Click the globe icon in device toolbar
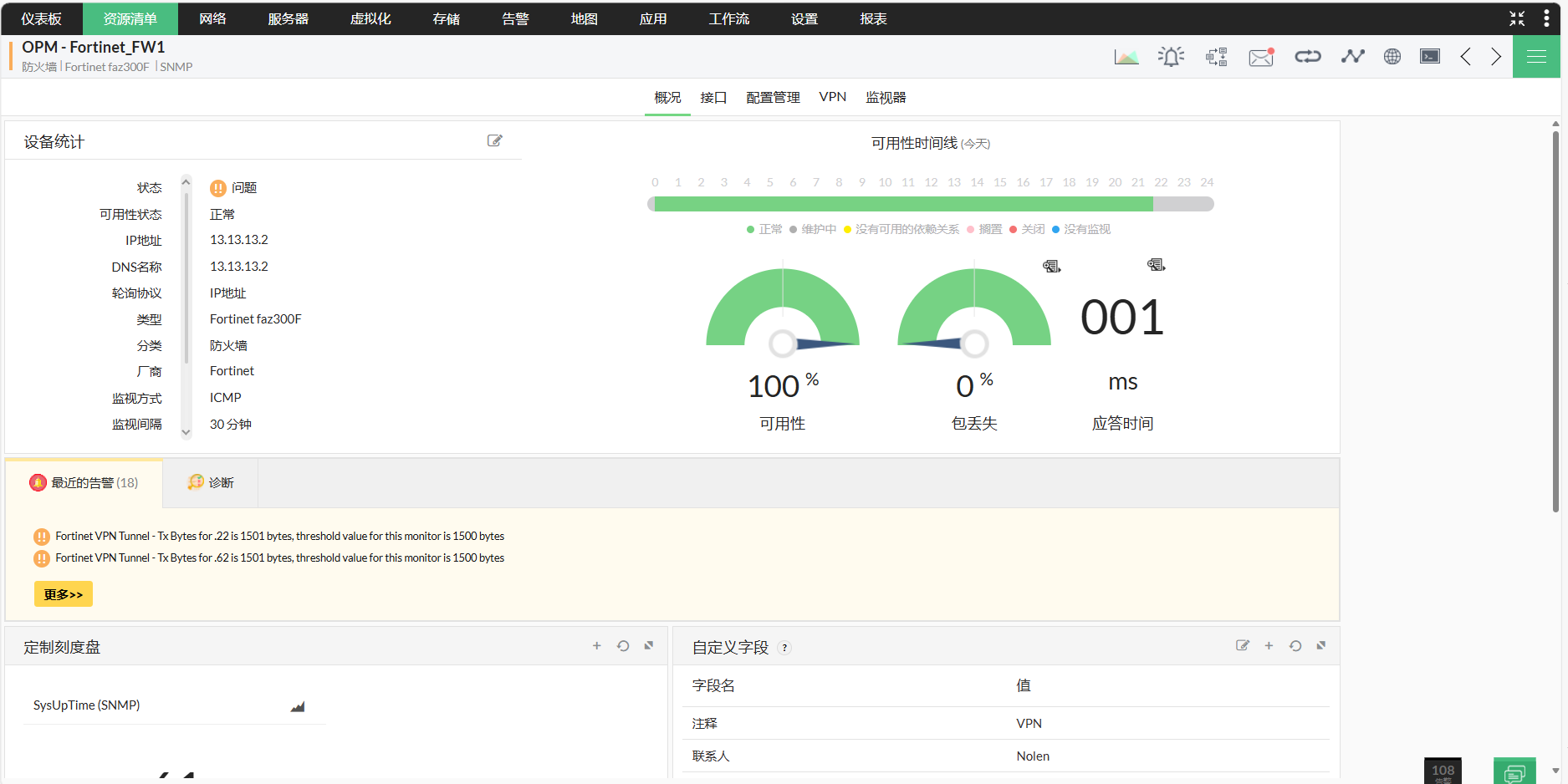 pos(1392,57)
